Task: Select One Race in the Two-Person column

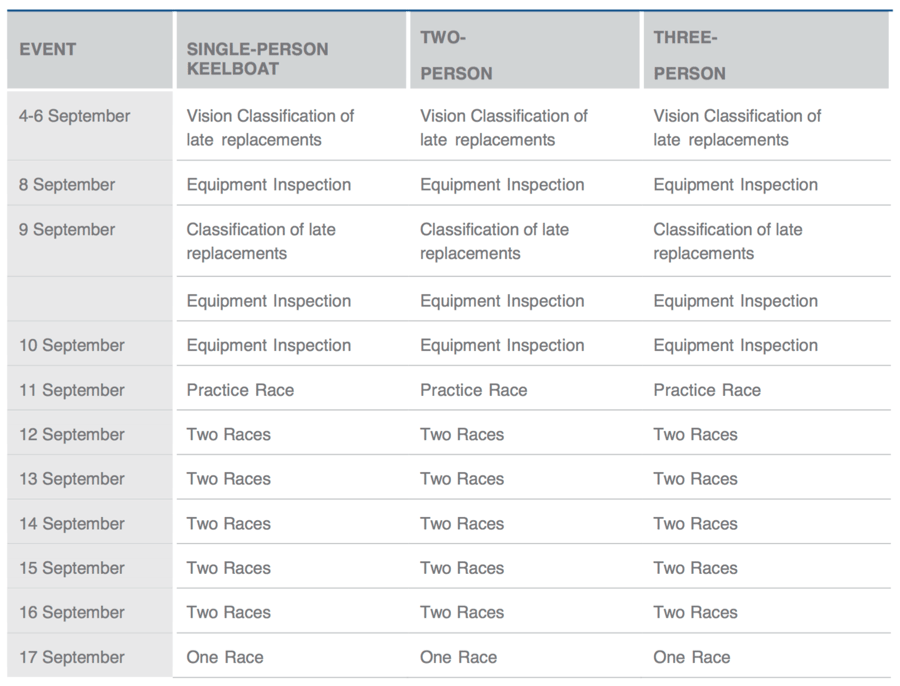Action: point(458,658)
